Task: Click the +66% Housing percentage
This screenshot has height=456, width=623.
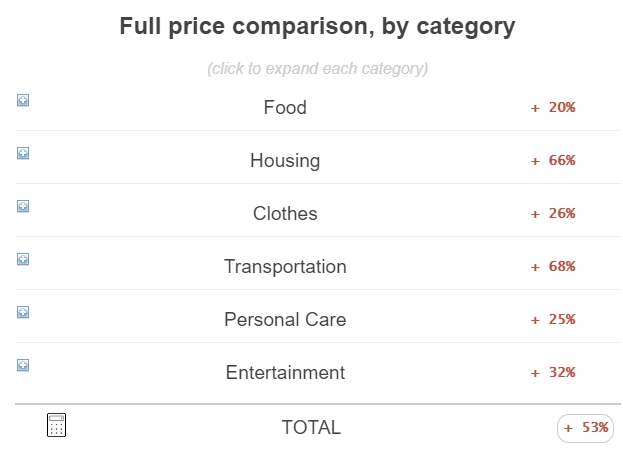Action: pyautogui.click(x=553, y=160)
